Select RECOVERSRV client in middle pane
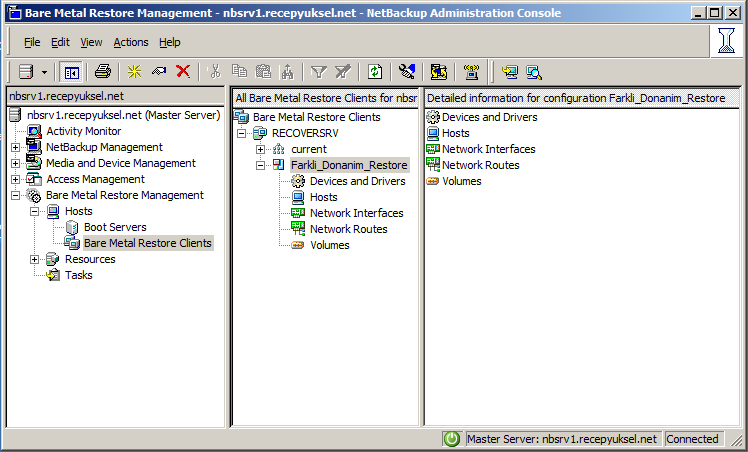Viewport: 748px width, 452px height. (305, 133)
